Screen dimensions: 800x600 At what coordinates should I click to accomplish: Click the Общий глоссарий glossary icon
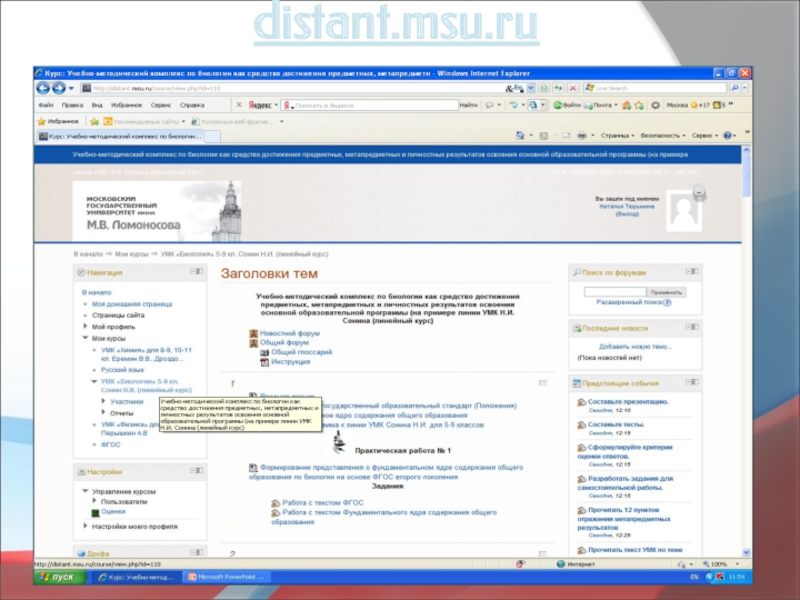[264, 353]
